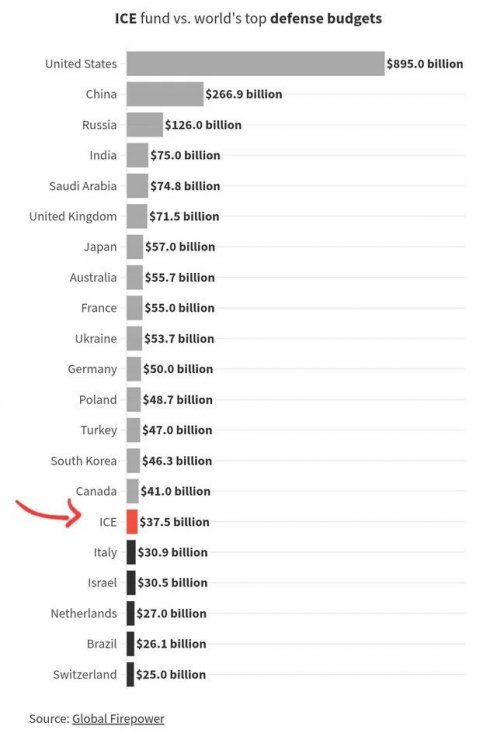Open the Global Firepower source link
Screen dimensions: 497x750
point(118,718)
